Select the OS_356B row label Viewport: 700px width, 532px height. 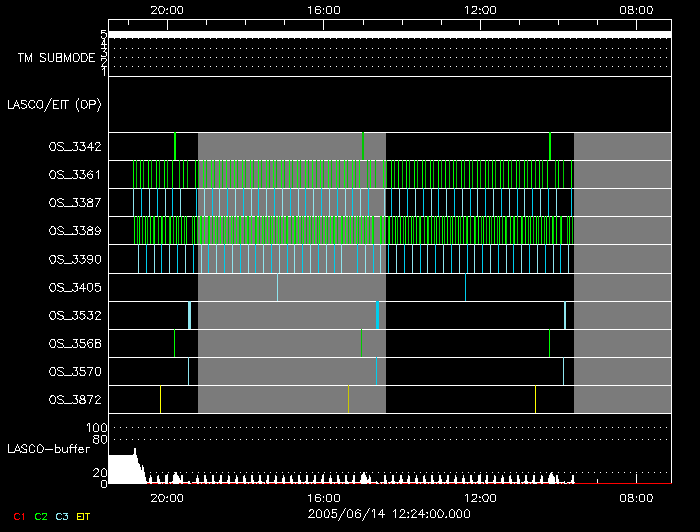[75, 344]
